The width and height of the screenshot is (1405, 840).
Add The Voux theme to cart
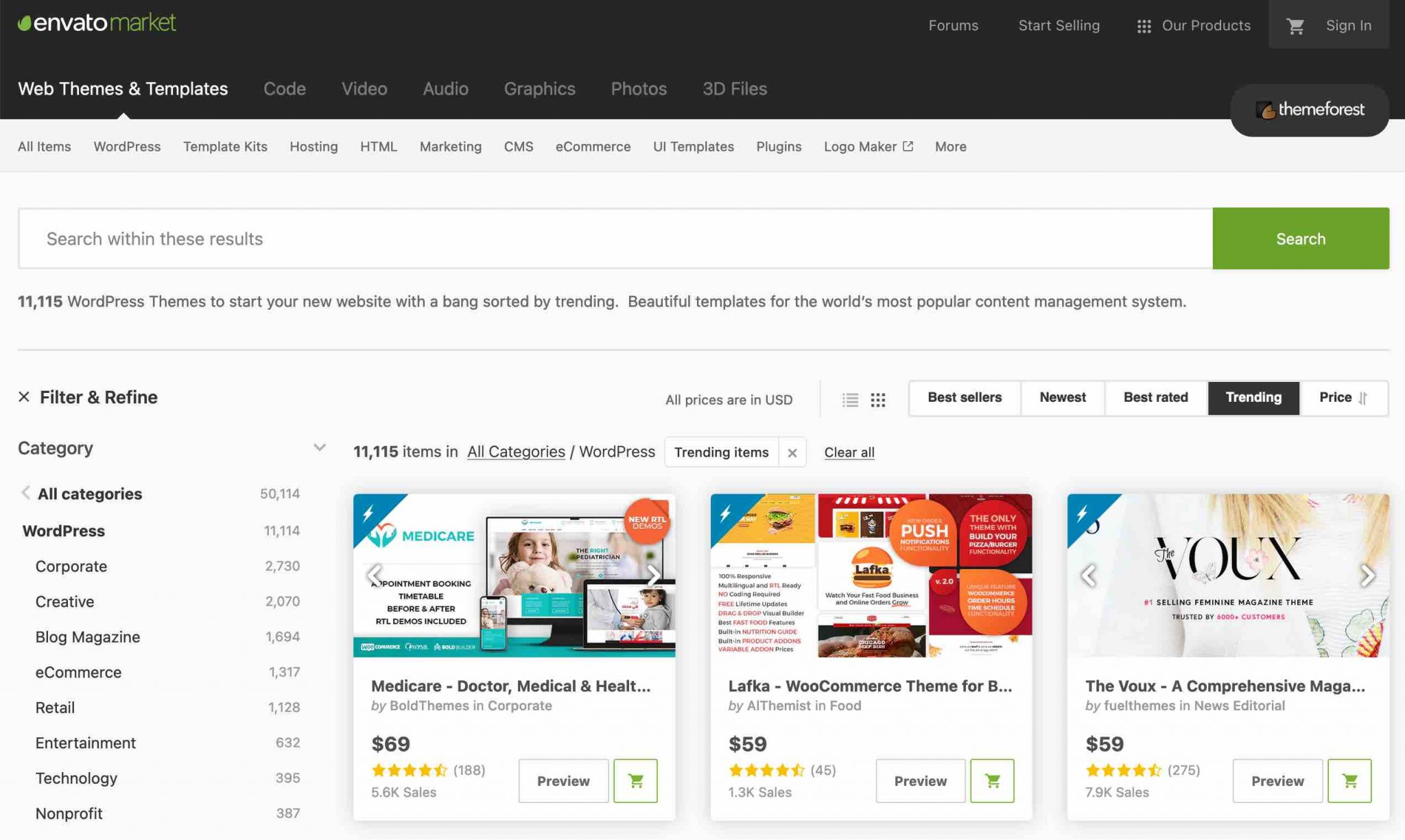point(1349,780)
